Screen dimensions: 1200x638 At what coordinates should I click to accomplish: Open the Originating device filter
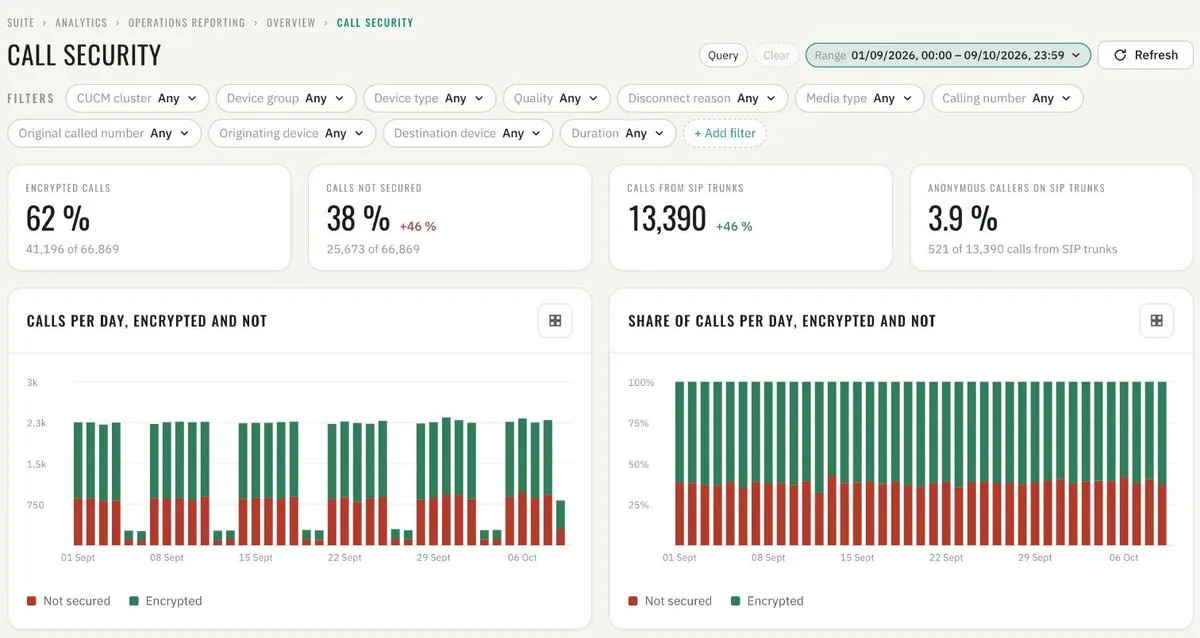point(292,133)
